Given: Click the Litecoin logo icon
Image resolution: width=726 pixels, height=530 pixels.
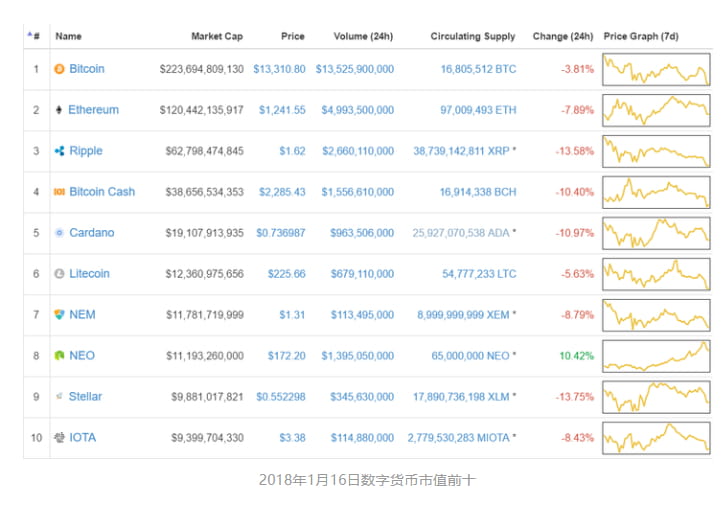Looking at the screenshot, I should point(59,274).
